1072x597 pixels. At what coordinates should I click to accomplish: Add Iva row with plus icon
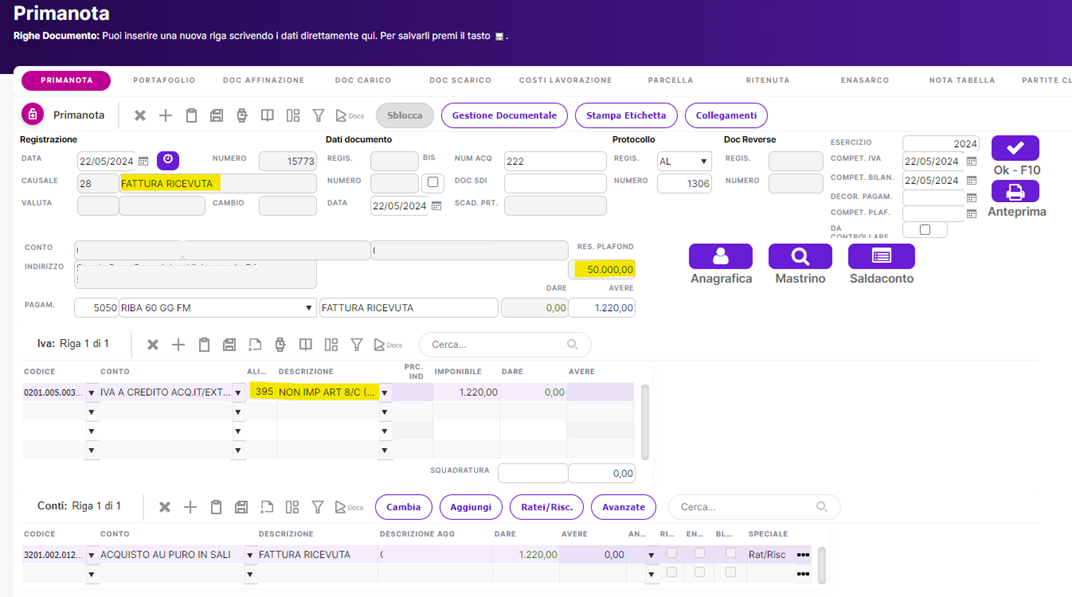(x=178, y=345)
